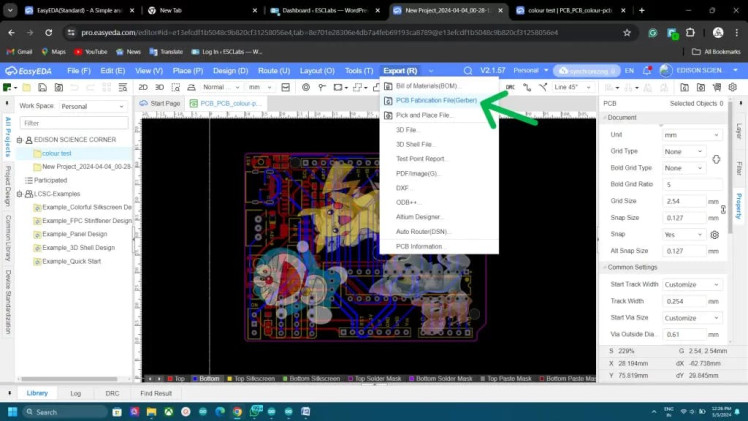The width and height of the screenshot is (748, 421).
Task: Select the Top Solder Mask layer
Action: 376,379
